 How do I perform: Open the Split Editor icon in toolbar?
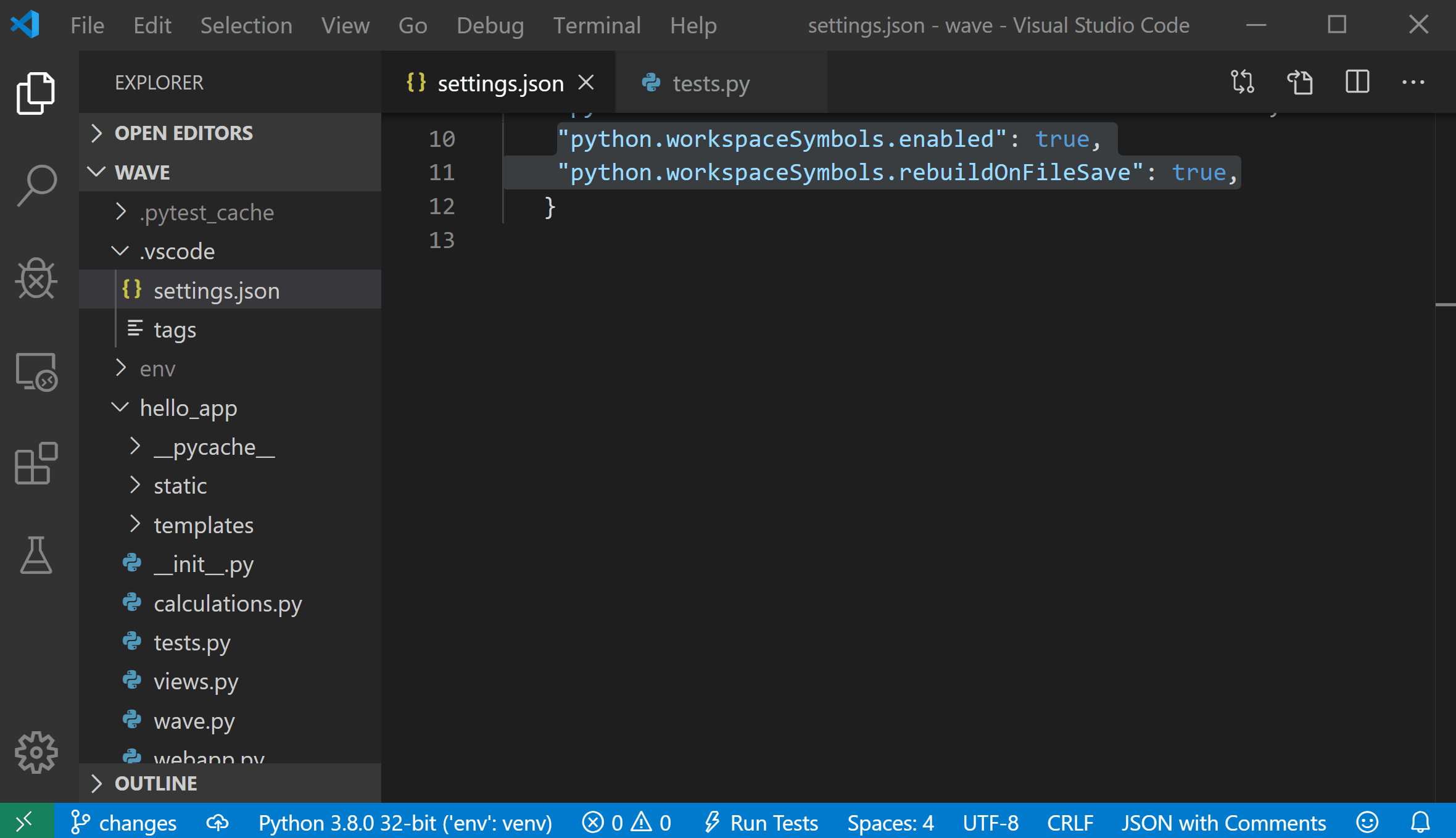1357,82
